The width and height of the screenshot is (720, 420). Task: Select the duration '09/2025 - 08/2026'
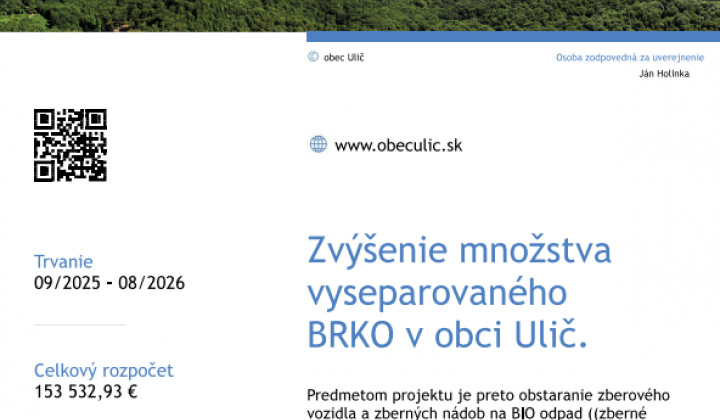(109, 283)
